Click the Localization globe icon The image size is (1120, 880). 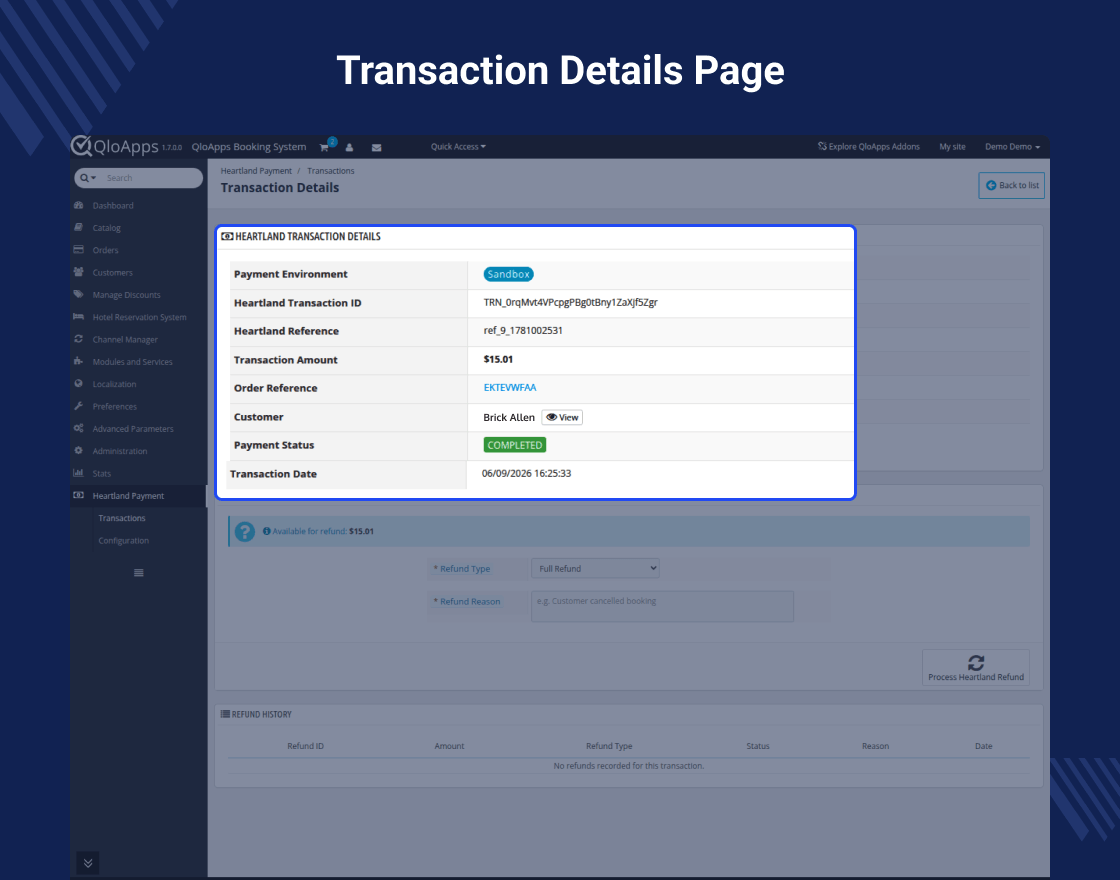[x=79, y=384]
